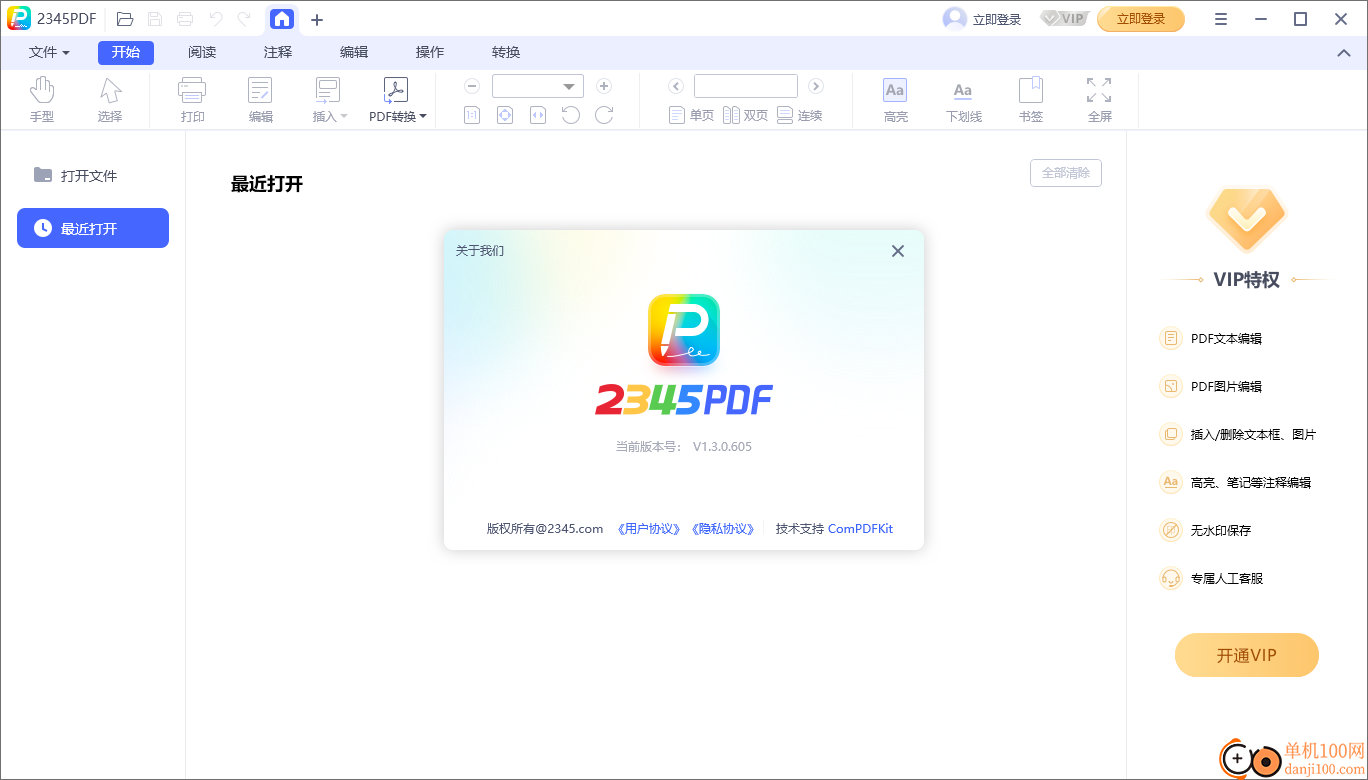
Task: Switch to the 转换 tab
Action: coord(506,52)
